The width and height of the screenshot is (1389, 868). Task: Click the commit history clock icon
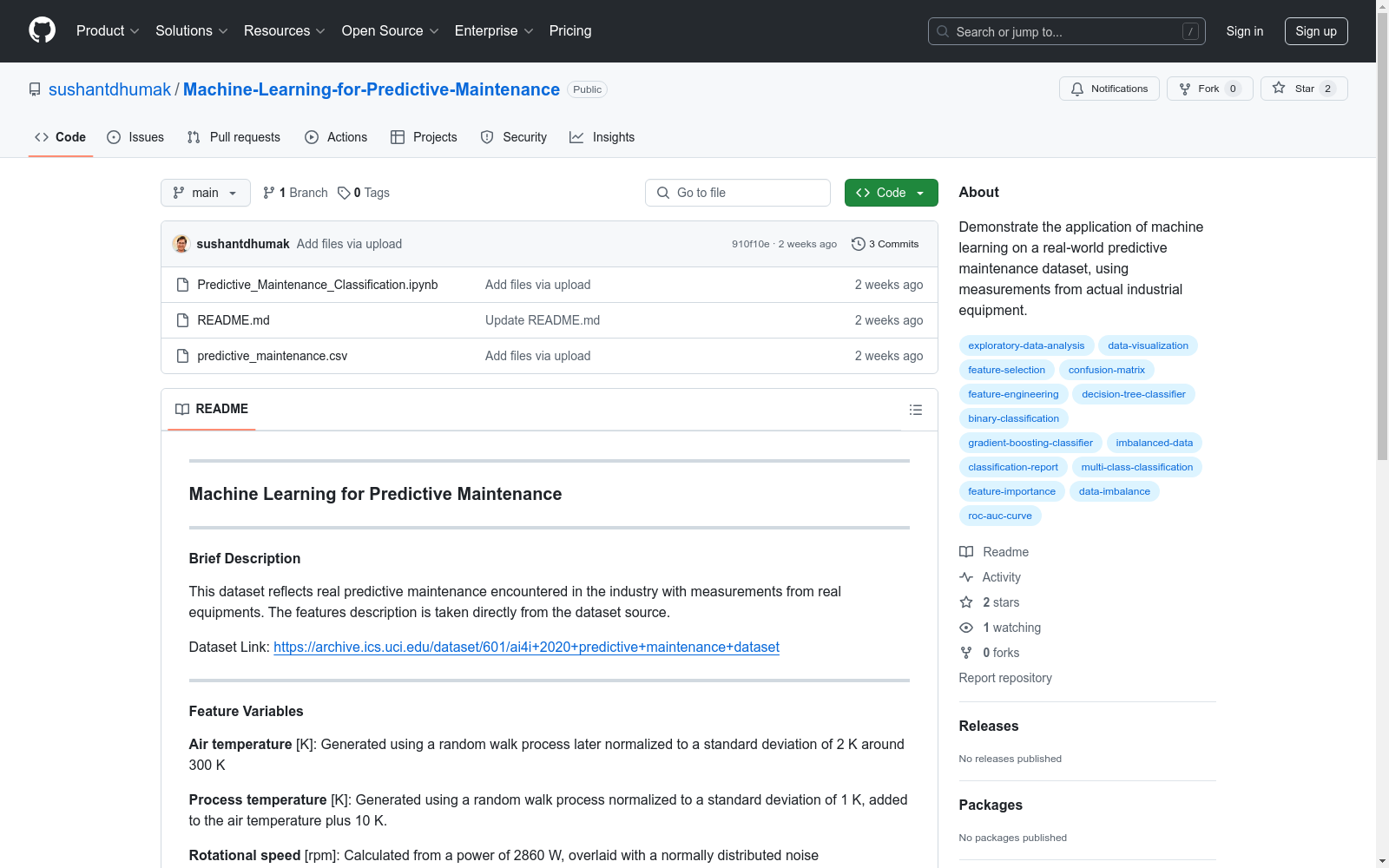(x=859, y=244)
